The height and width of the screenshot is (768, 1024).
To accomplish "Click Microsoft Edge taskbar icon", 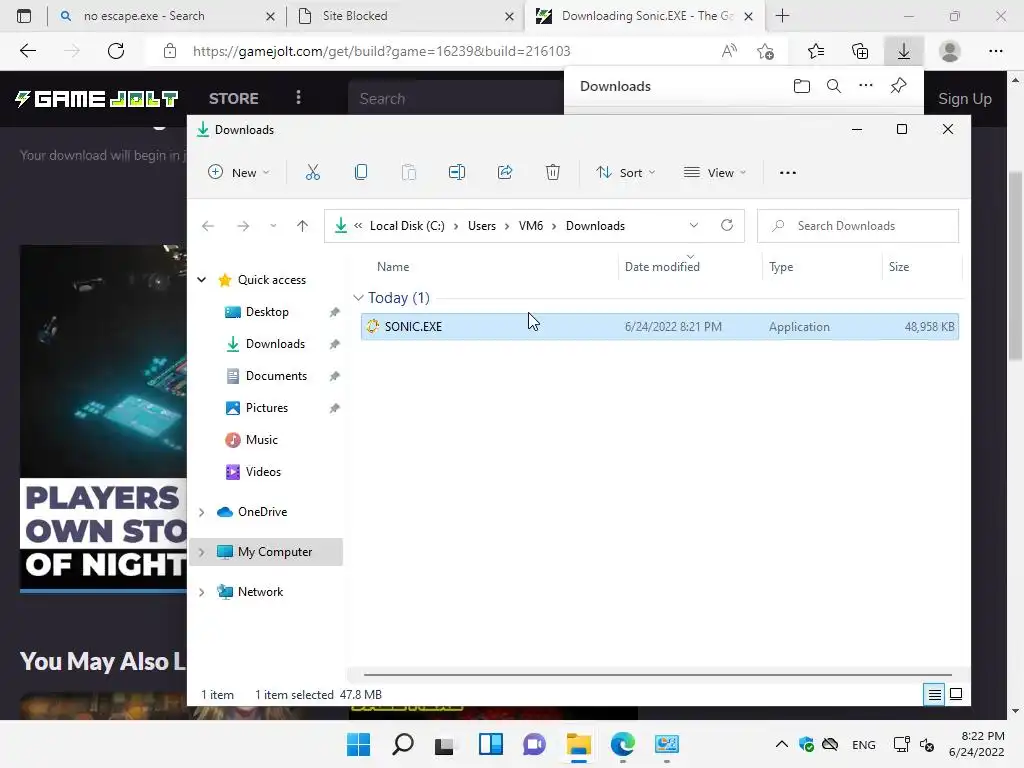I will pyautogui.click(x=622, y=744).
